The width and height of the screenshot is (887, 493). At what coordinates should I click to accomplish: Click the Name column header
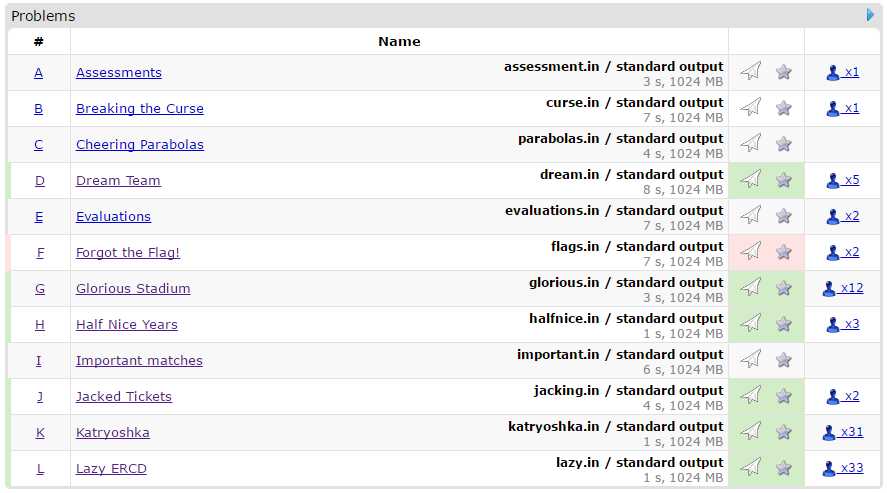tap(399, 41)
